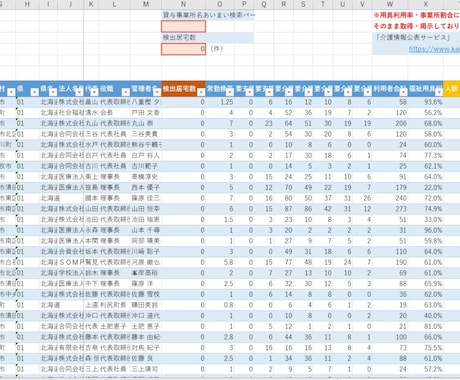This screenshot has width=460, height=380.
Task: Open the 常勤換算 column filter dropdown
Action: [230, 92]
